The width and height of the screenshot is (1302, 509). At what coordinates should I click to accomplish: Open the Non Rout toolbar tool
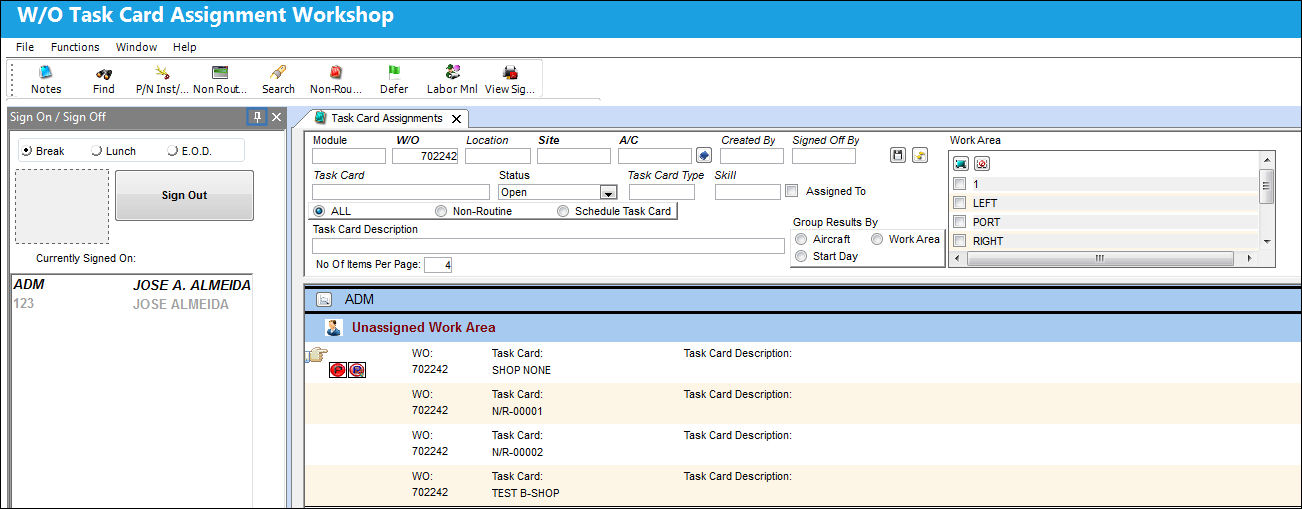click(x=220, y=80)
